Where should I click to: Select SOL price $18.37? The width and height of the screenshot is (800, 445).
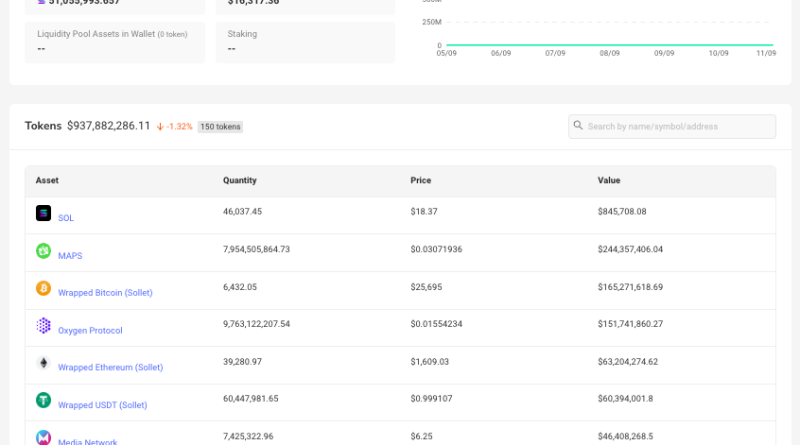pyautogui.click(x=424, y=211)
